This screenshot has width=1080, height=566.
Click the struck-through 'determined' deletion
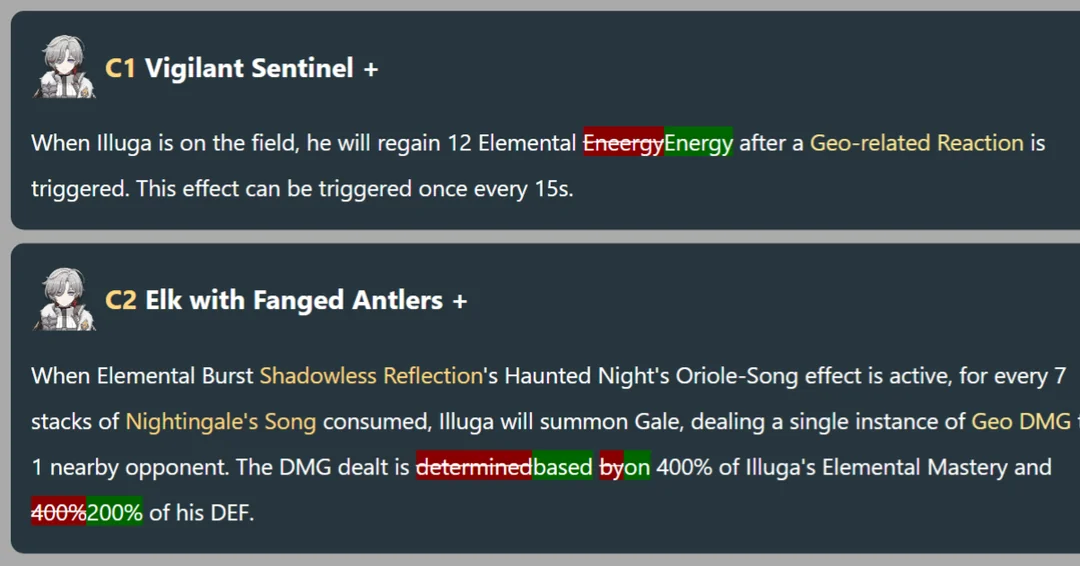(474, 467)
